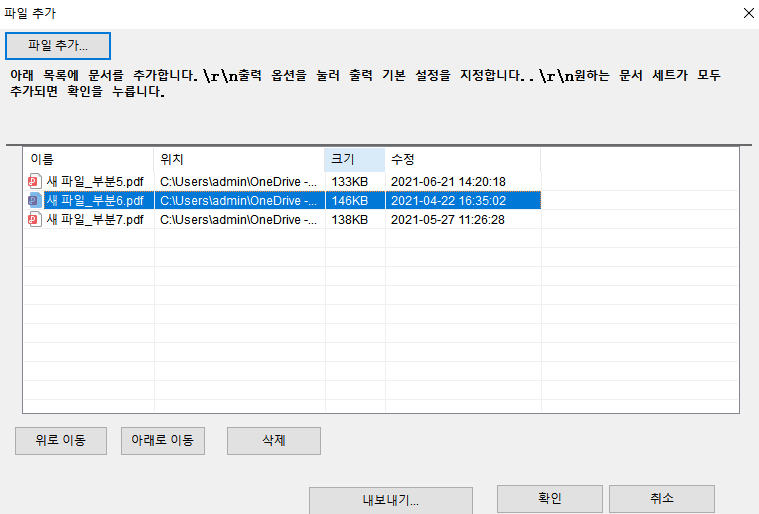Move selected file up with 위로 이동
This screenshot has height=514, width=759.
pos(61,440)
